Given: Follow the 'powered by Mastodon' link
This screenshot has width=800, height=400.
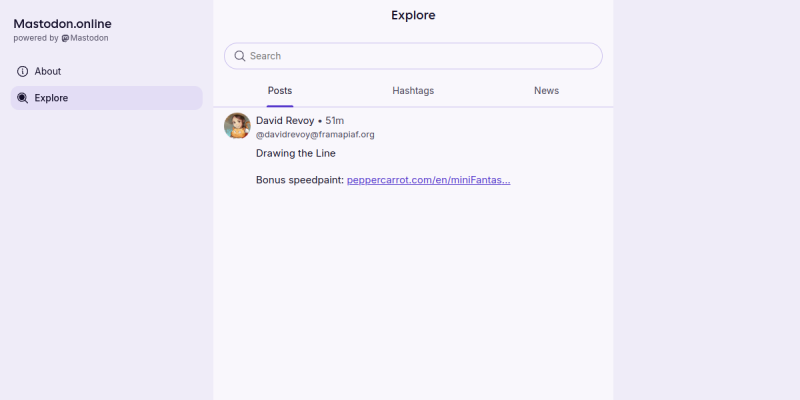Looking at the screenshot, I should (61, 38).
